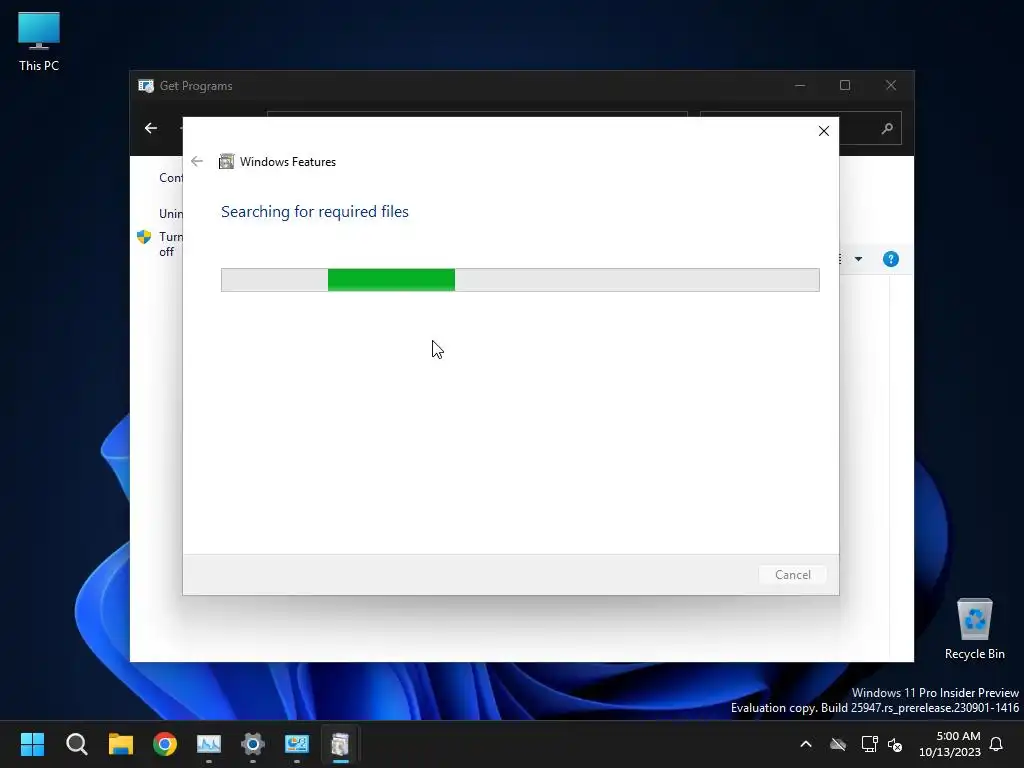The height and width of the screenshot is (768, 1024).
Task: Open This PC desktop icon
Action: [39, 42]
